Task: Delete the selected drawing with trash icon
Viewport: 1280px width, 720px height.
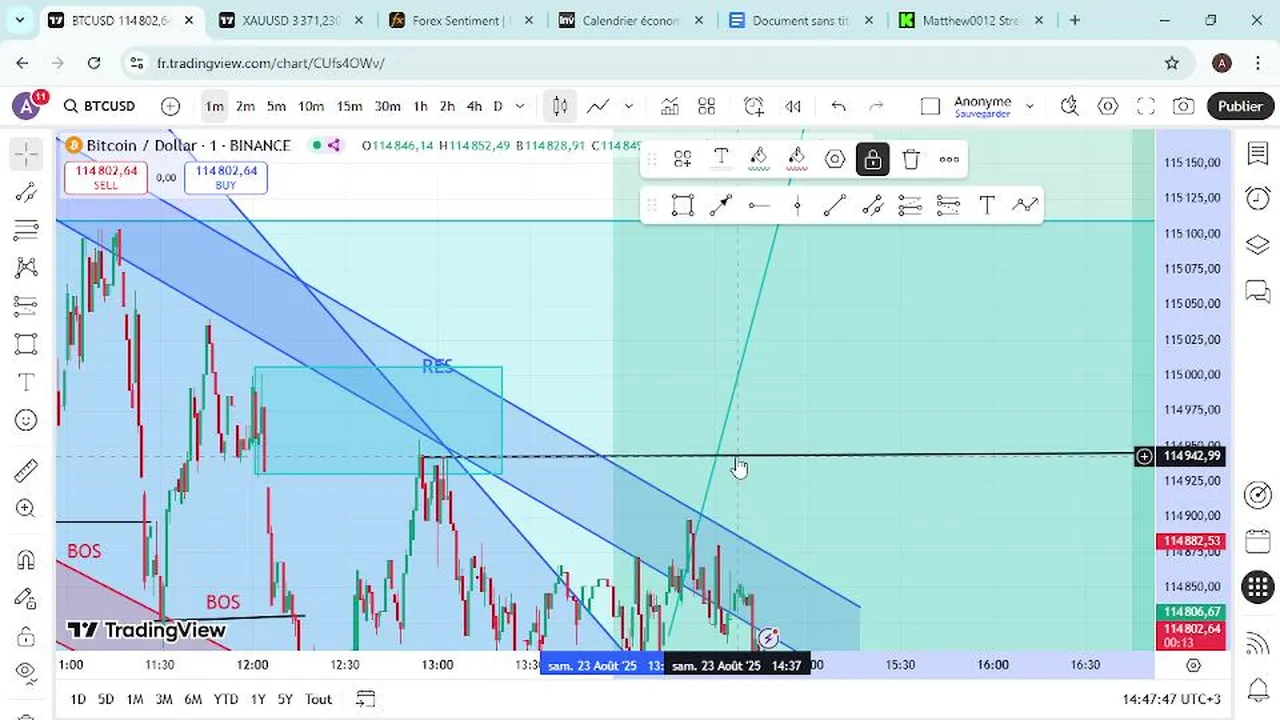Action: pos(911,159)
